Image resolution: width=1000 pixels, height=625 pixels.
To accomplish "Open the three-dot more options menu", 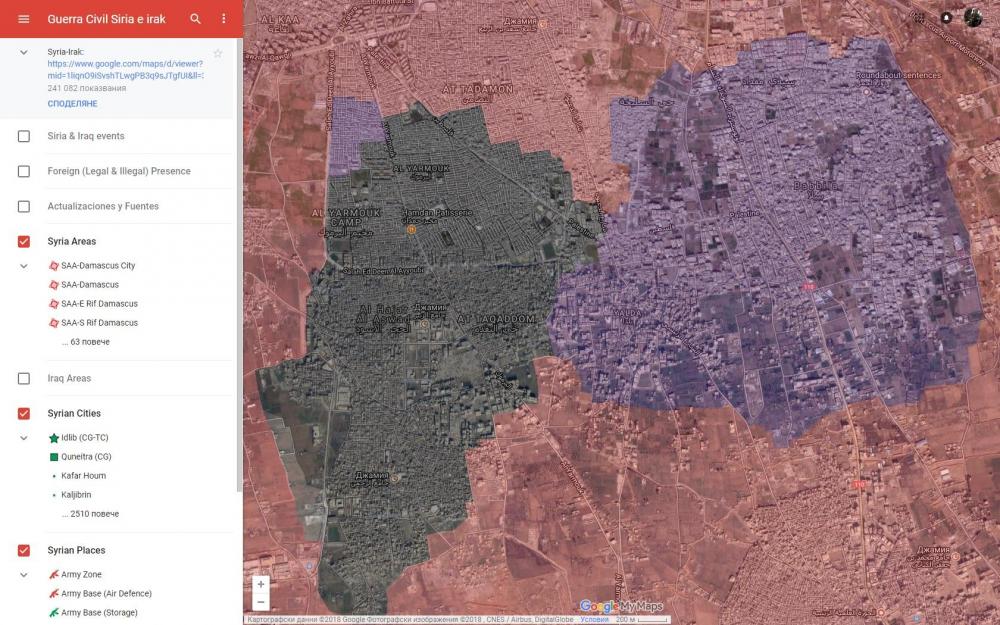I will [223, 19].
